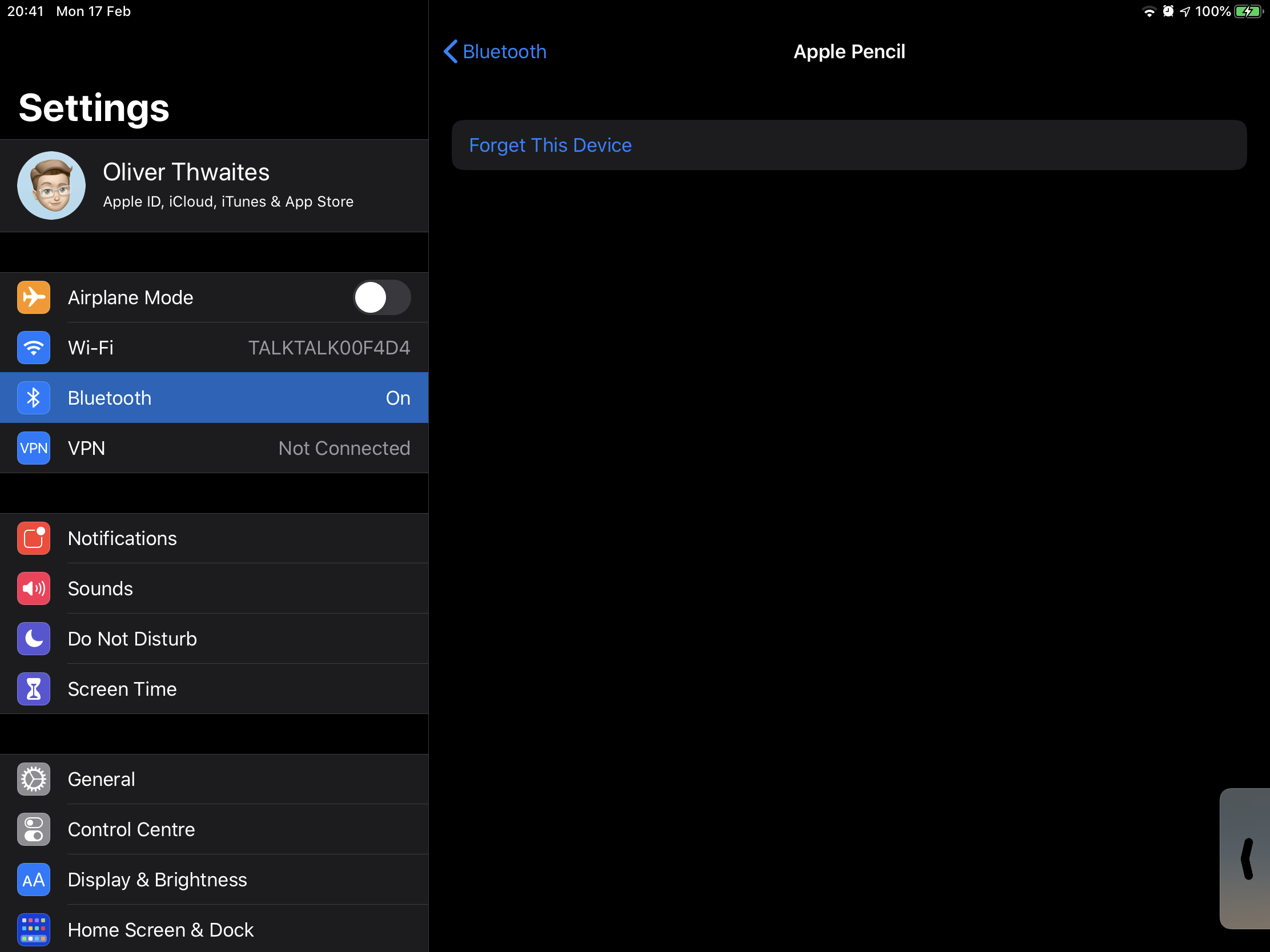Tap the Airplane Mode icon
Image resolution: width=1270 pixels, height=952 pixels.
pos(34,297)
